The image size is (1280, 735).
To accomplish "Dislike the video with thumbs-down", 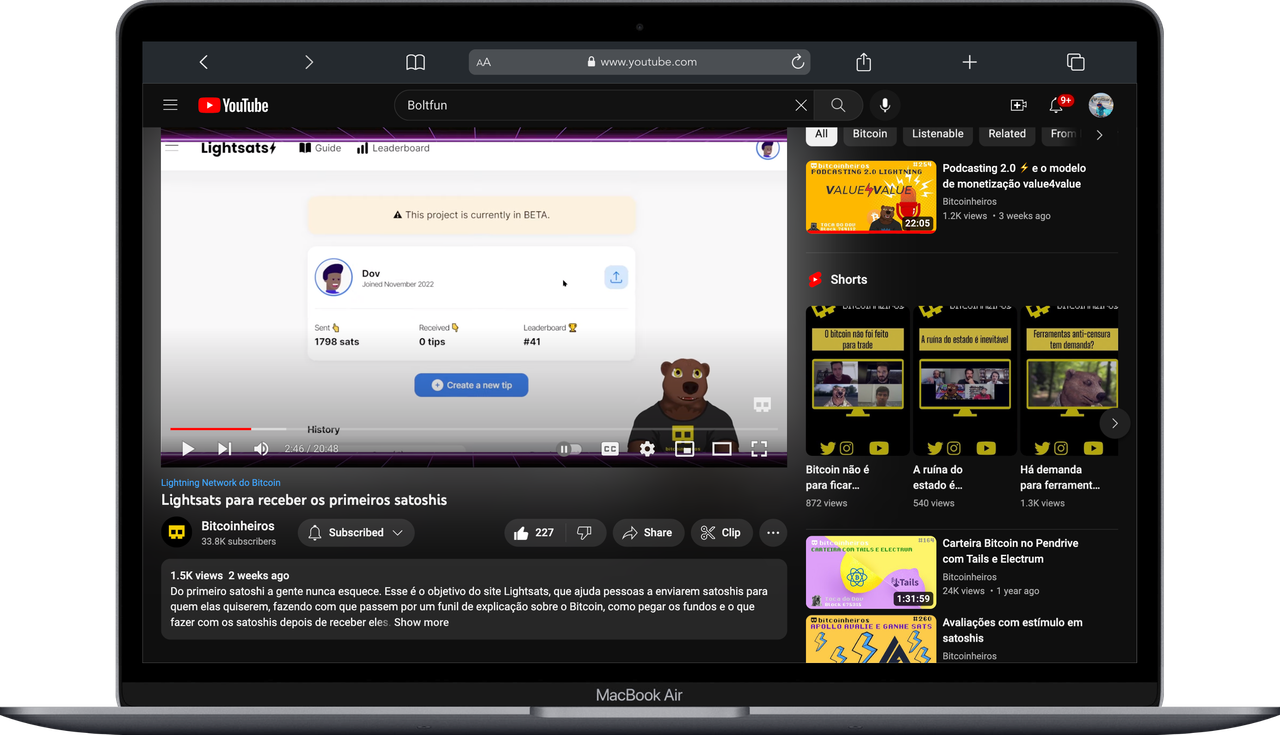I will [x=585, y=533].
